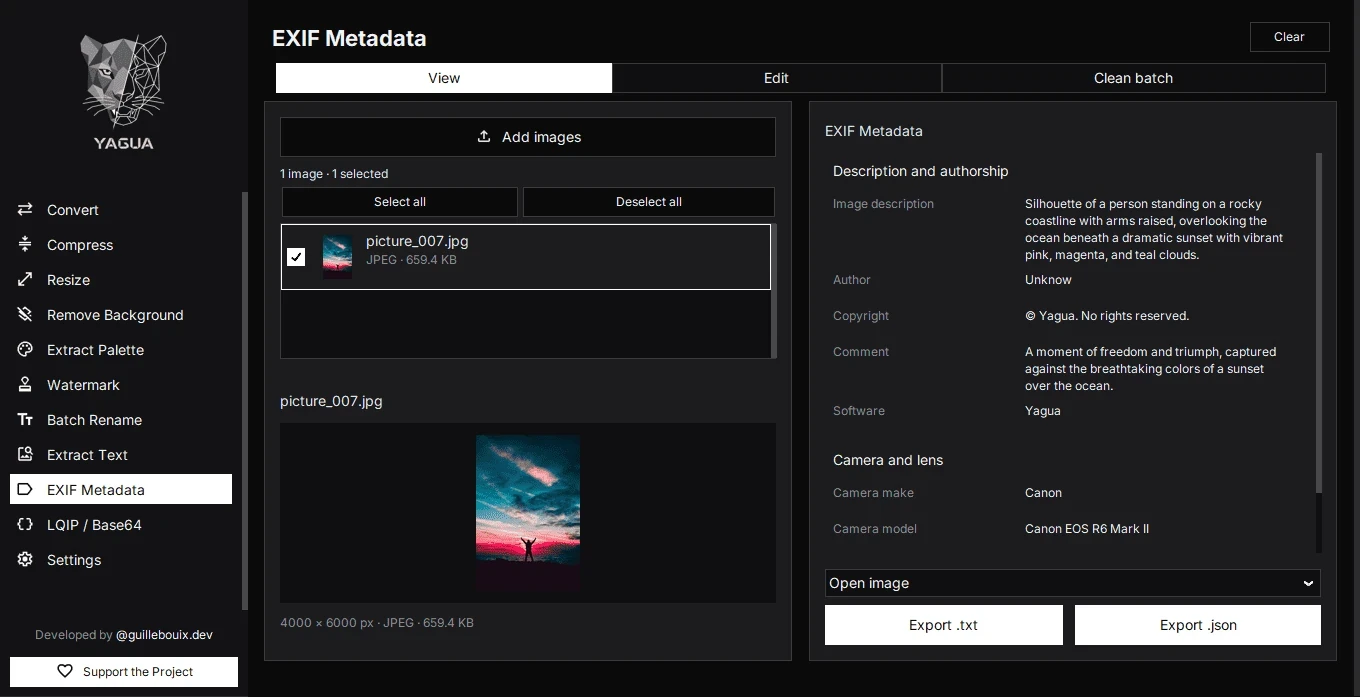Image resolution: width=1360 pixels, height=697 pixels.
Task: Click the 'Canon EOS R6 Mark II' value
Action: [x=1087, y=529]
